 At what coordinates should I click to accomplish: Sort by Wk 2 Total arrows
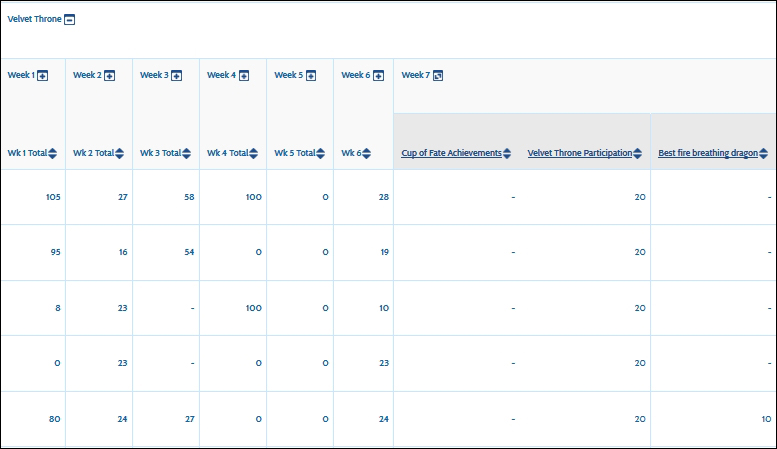pyautogui.click(x=119, y=154)
